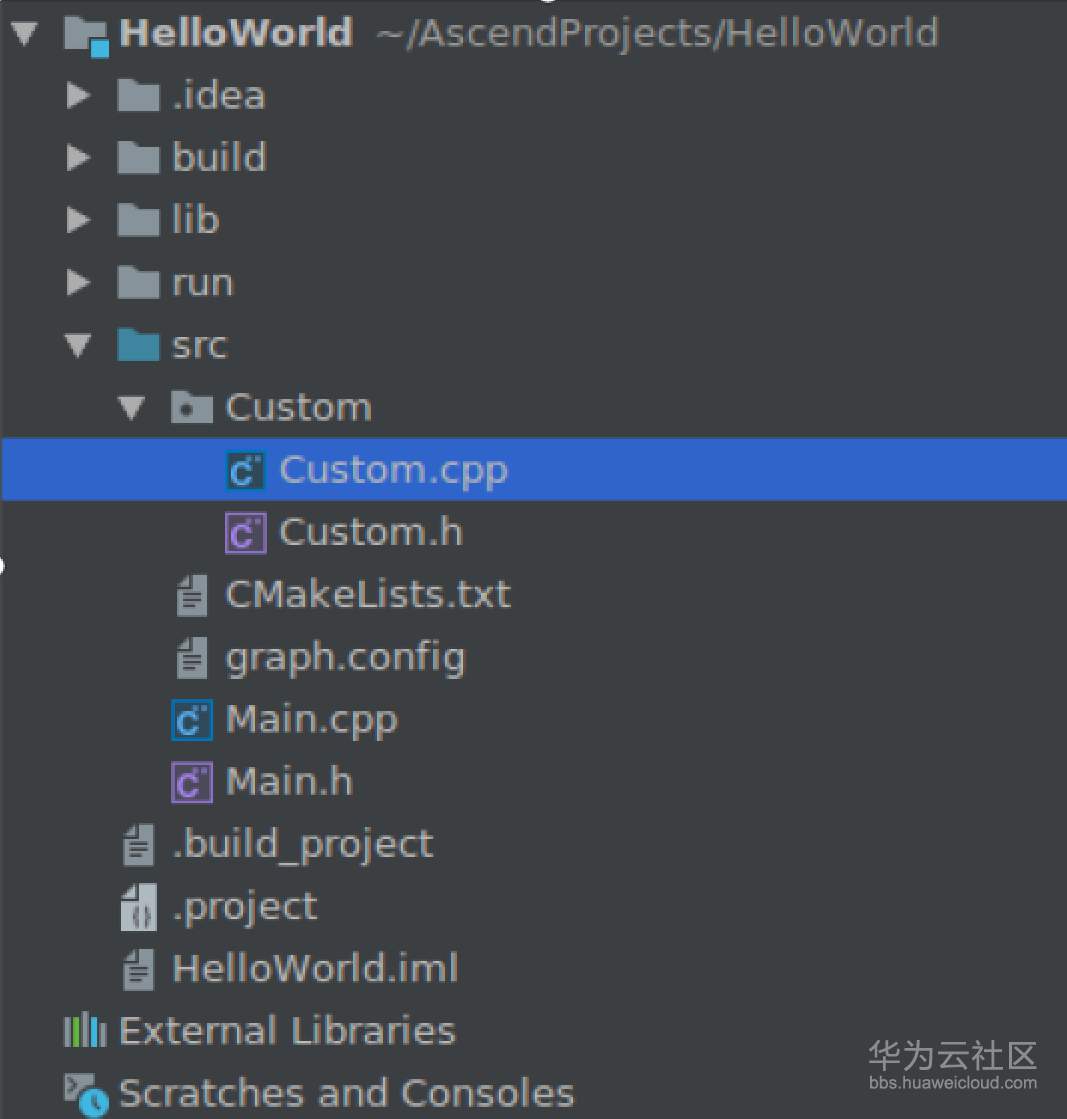
Task: Click the Main.cpp C++ file icon
Action: (x=192, y=720)
